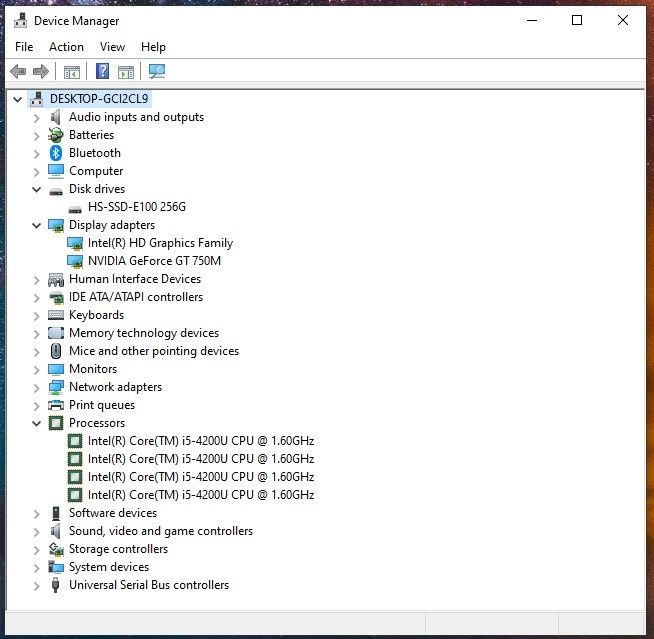Open the Help menu
The image size is (654, 639).
(153, 47)
